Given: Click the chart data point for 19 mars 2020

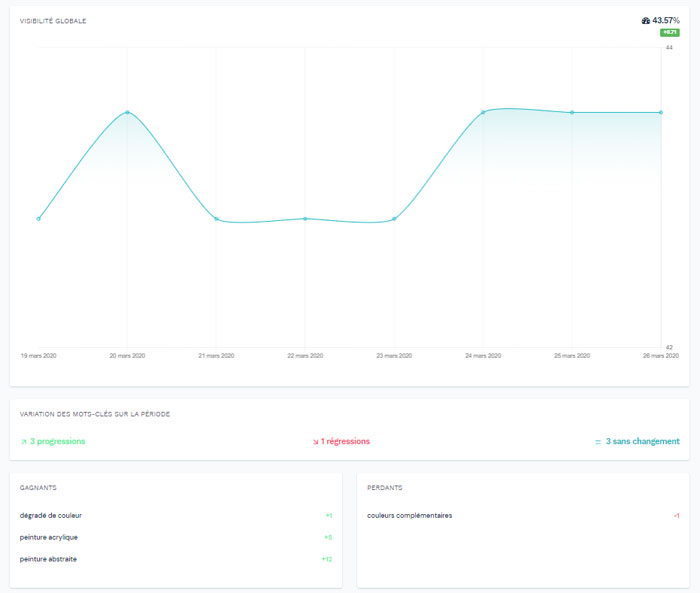Looking at the screenshot, I should (38, 218).
